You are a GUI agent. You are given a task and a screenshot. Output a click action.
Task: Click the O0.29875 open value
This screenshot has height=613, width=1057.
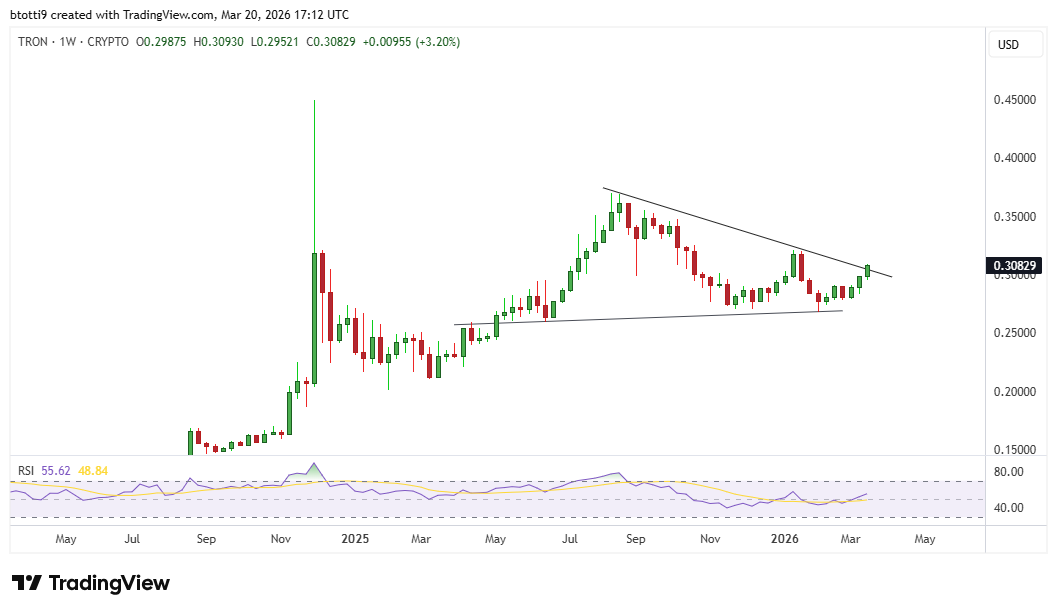pos(163,42)
